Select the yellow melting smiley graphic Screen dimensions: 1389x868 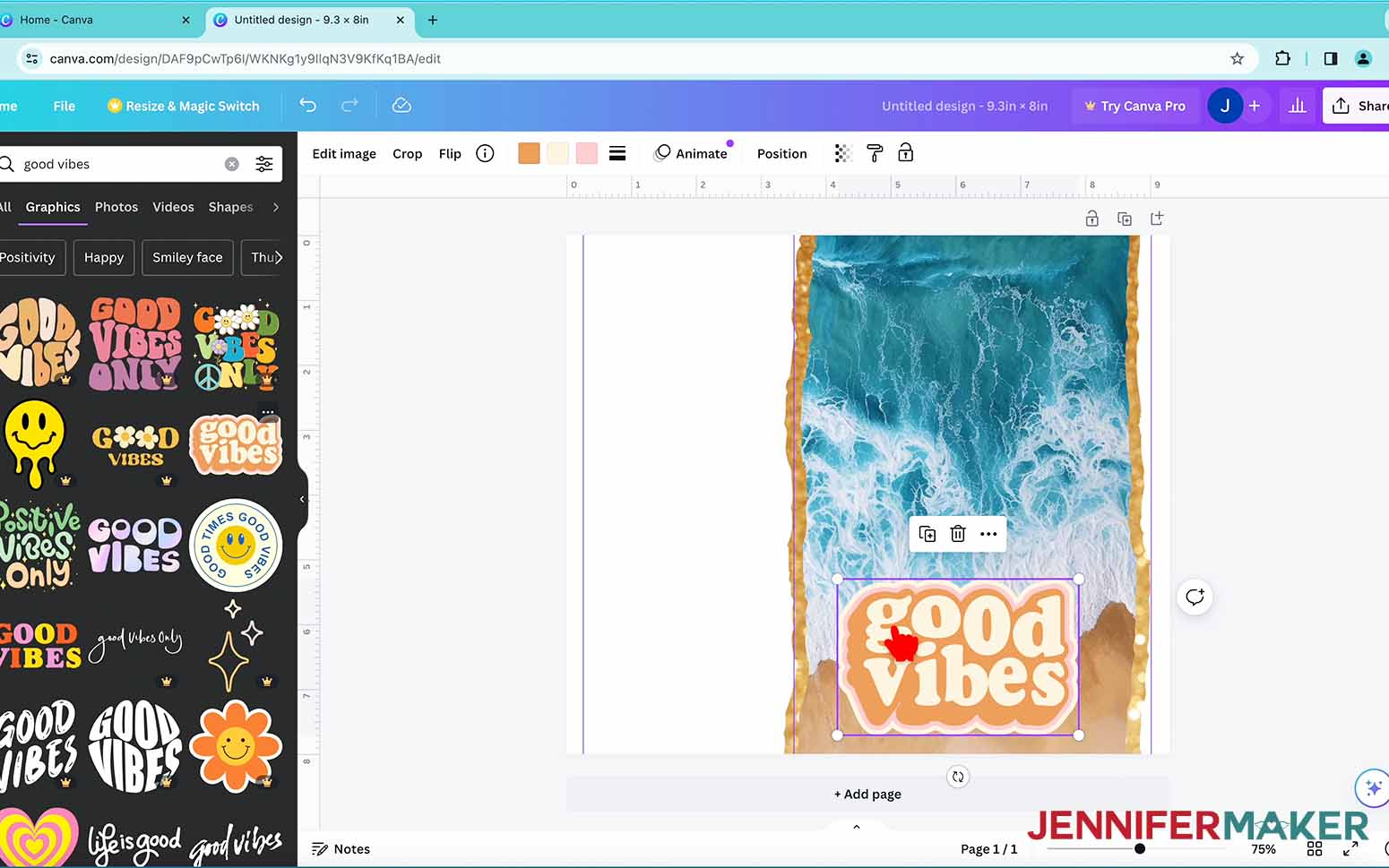pyautogui.click(x=35, y=444)
